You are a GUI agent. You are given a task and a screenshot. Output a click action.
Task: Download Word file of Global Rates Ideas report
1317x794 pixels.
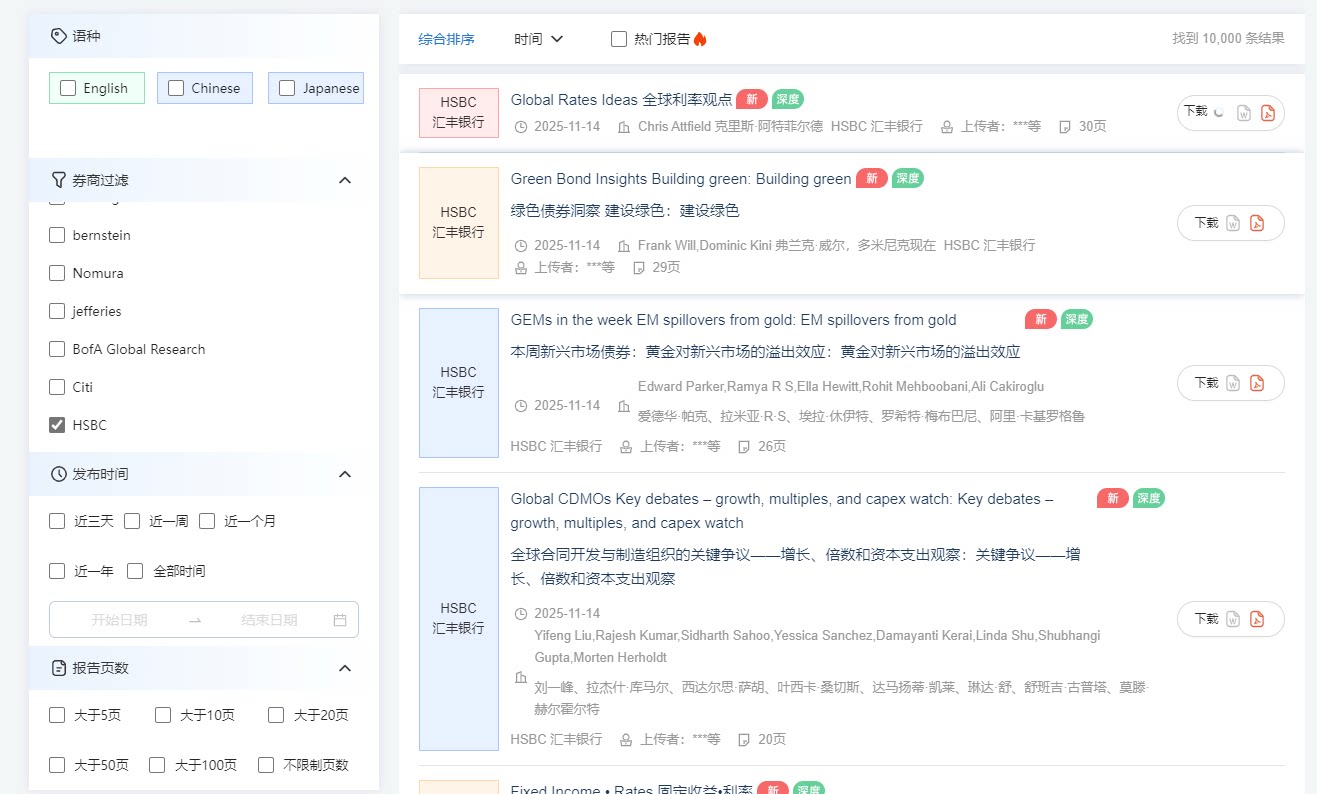click(1244, 113)
